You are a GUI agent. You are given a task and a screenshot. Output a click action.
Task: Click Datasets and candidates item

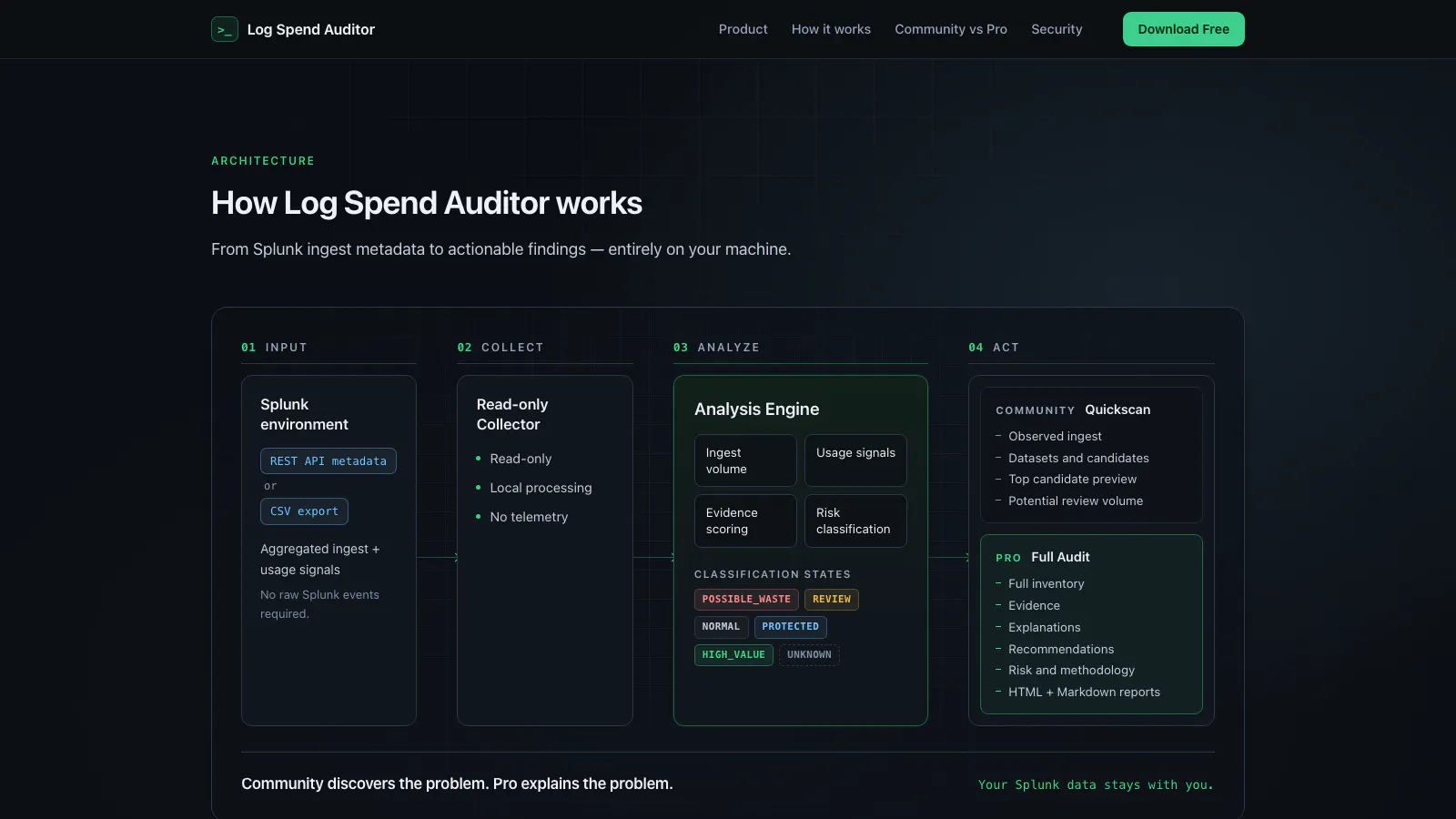(1078, 458)
